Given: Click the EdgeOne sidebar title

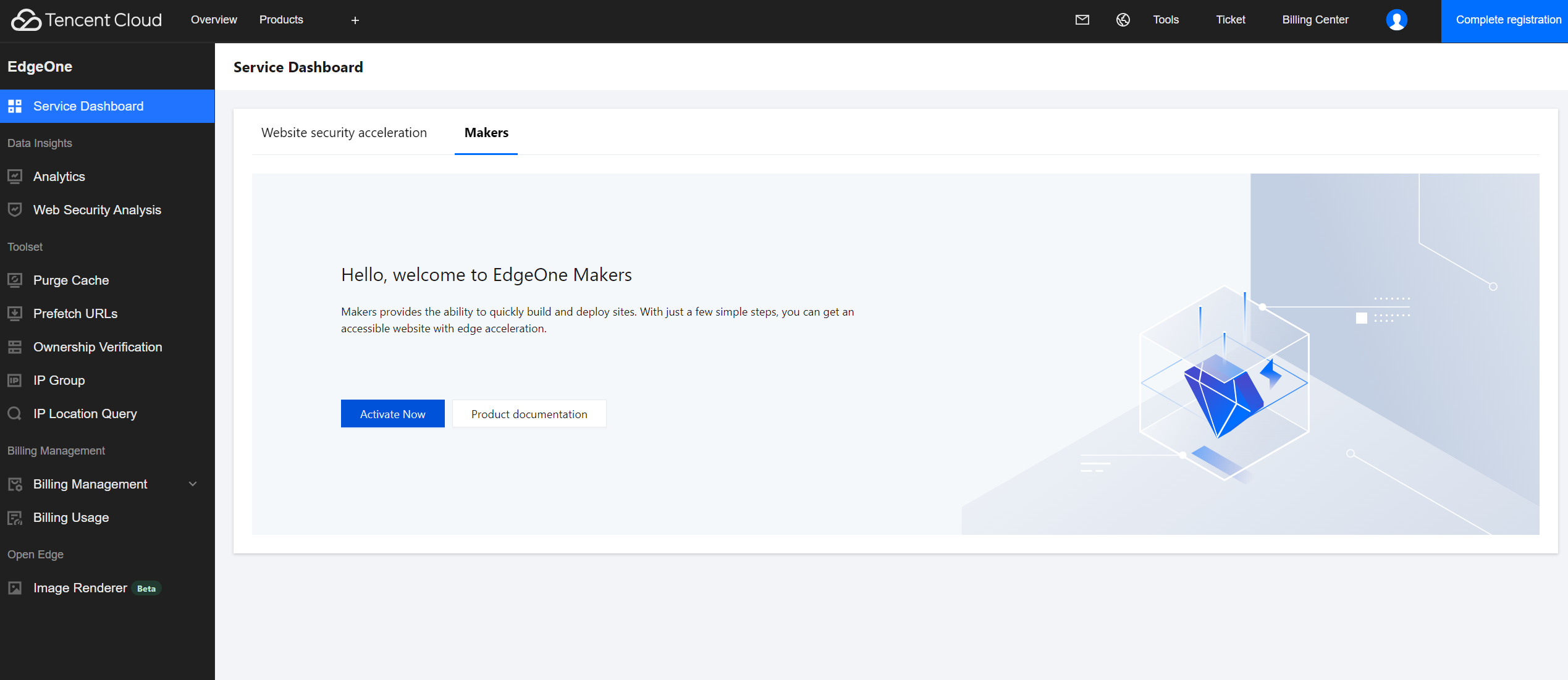Looking at the screenshot, I should 40,67.
